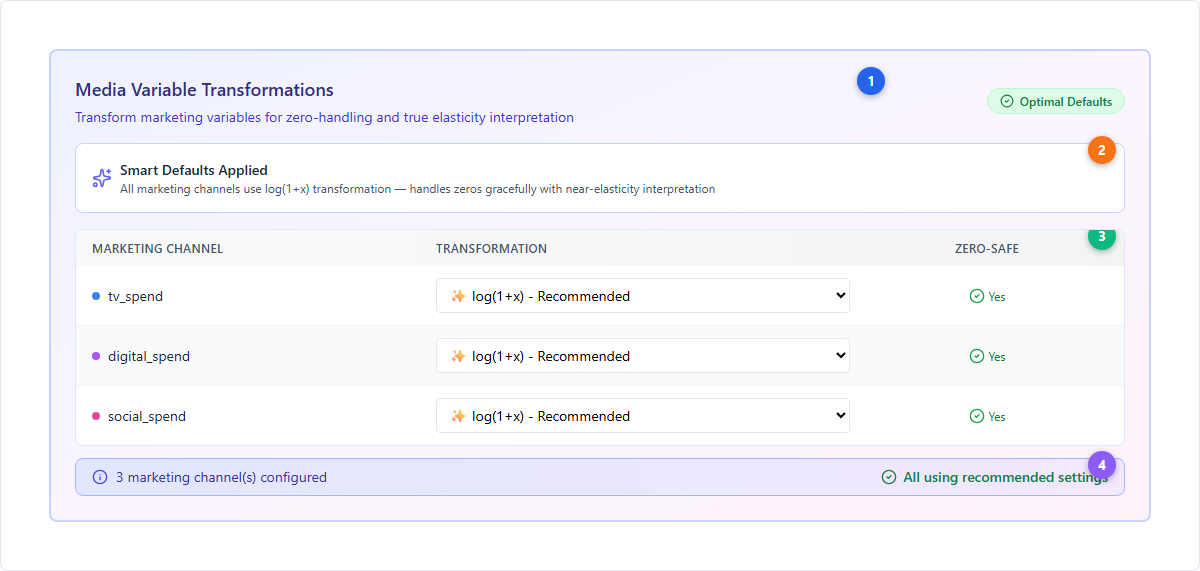
Task: Click the digital_spend channel name
Action: coord(149,356)
